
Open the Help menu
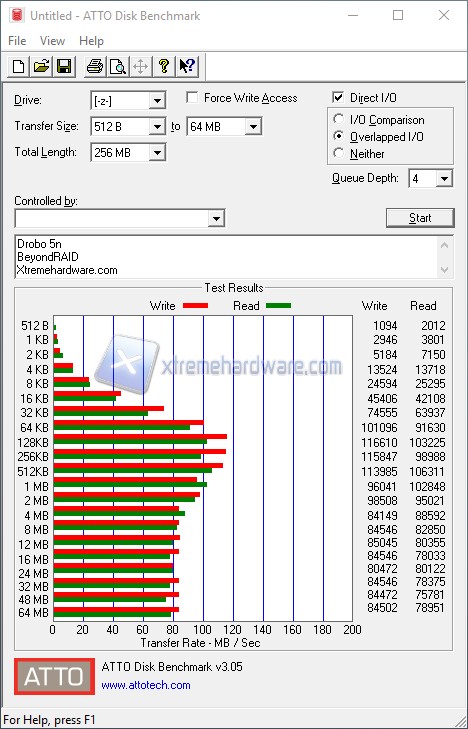coord(91,41)
